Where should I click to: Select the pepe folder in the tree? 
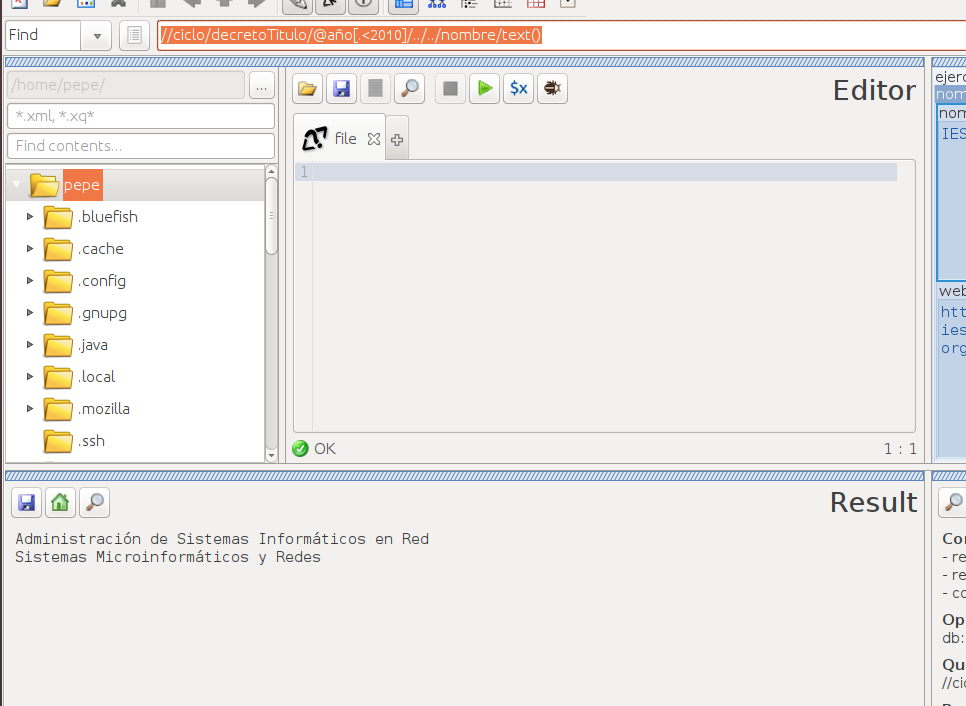click(83, 185)
